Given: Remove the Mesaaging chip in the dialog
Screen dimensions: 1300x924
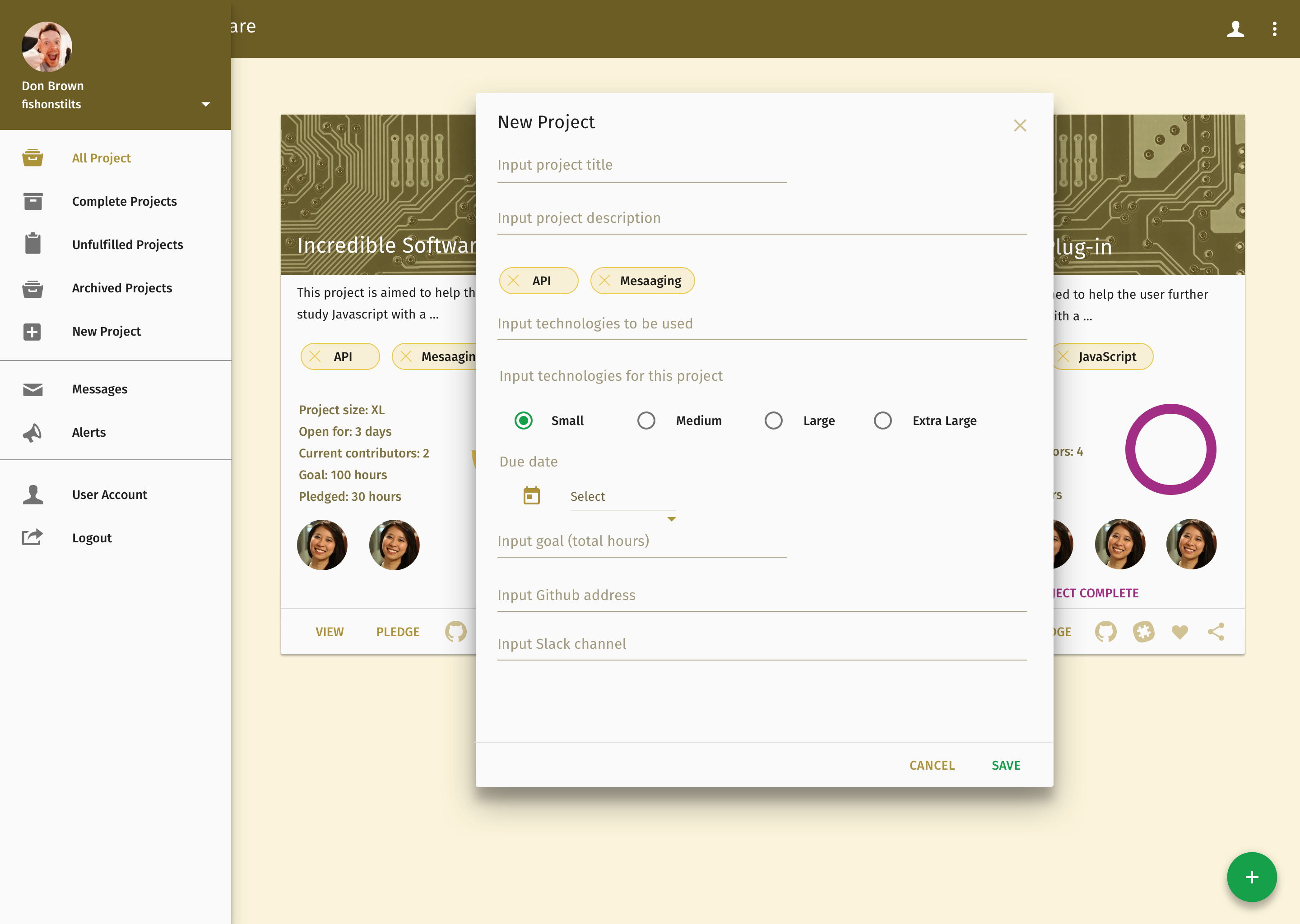Looking at the screenshot, I should [x=604, y=281].
